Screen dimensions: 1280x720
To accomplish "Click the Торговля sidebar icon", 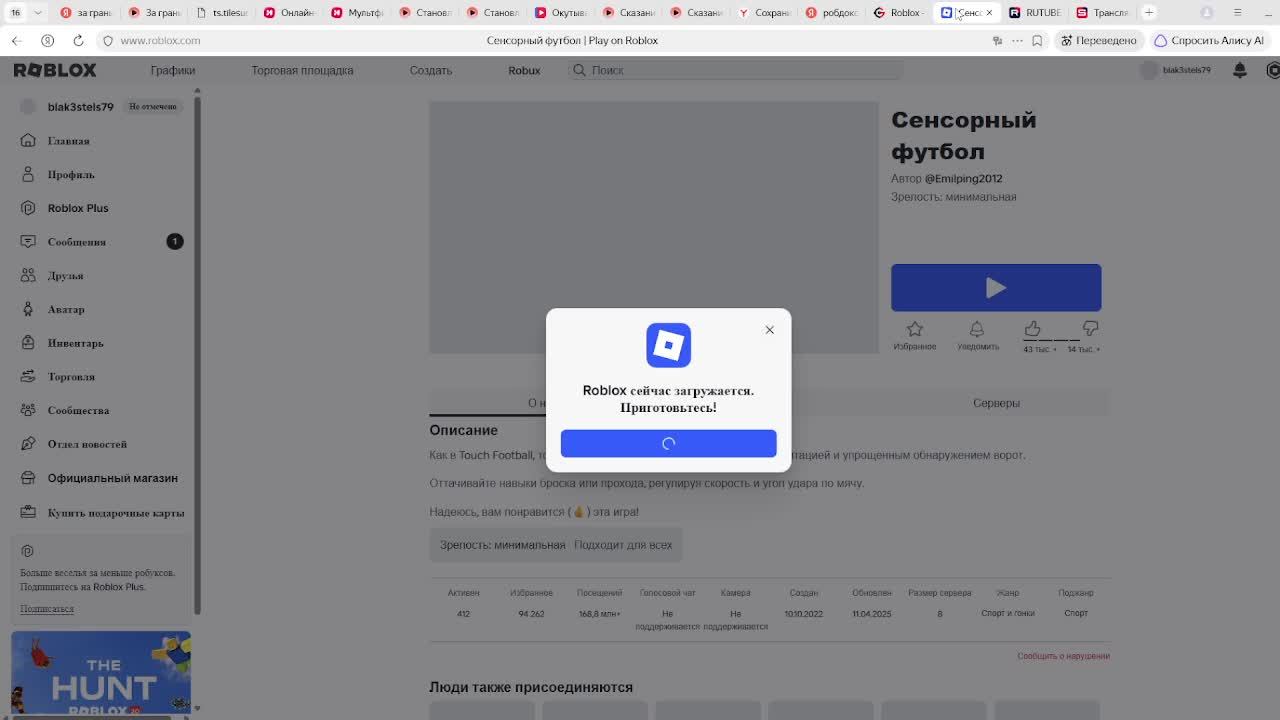I will [x=28, y=377].
